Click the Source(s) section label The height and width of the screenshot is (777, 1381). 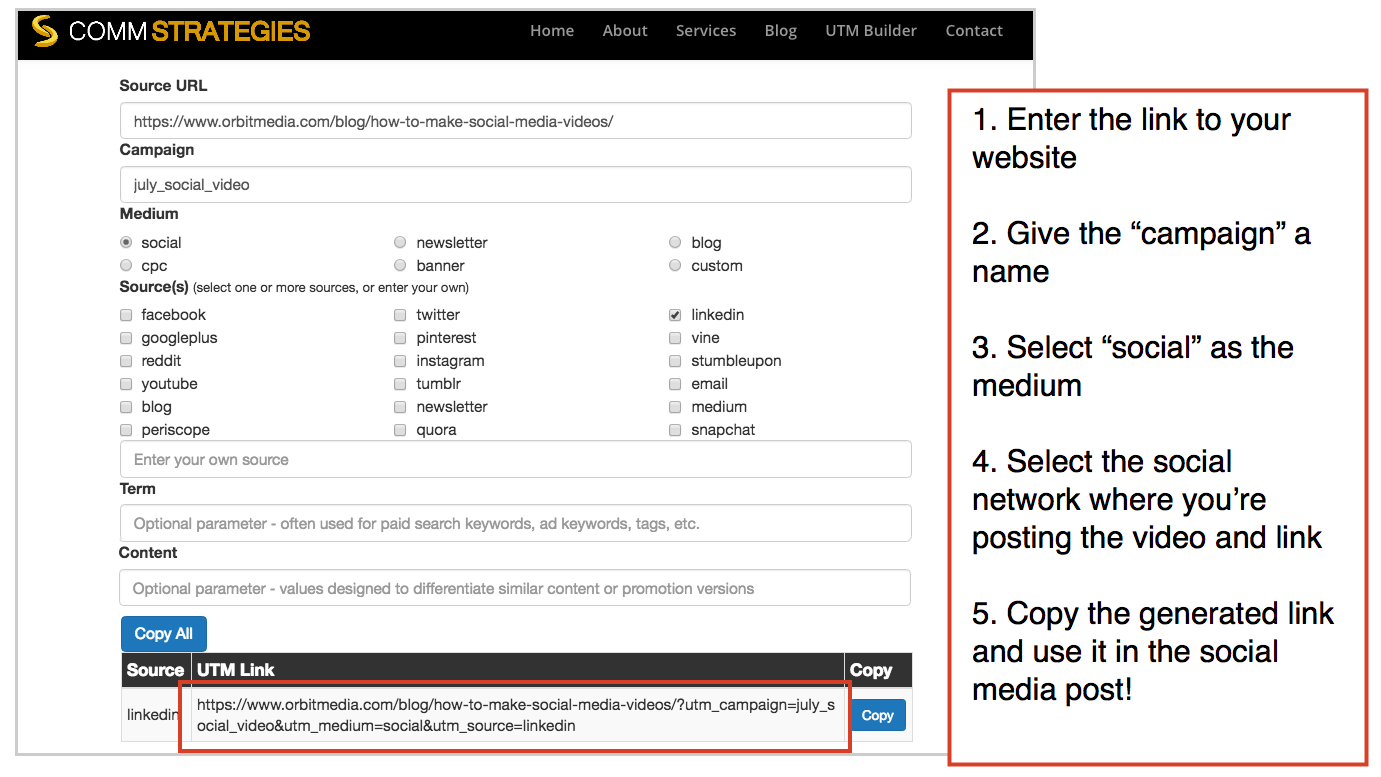pos(154,287)
